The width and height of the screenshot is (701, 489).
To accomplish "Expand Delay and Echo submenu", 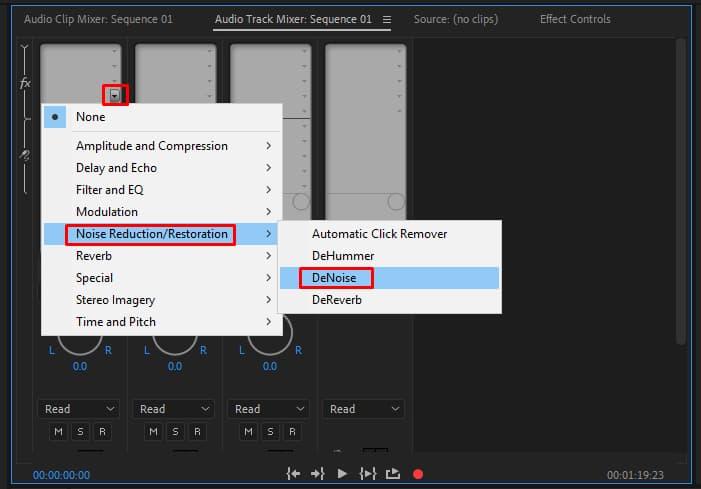I will coord(162,168).
